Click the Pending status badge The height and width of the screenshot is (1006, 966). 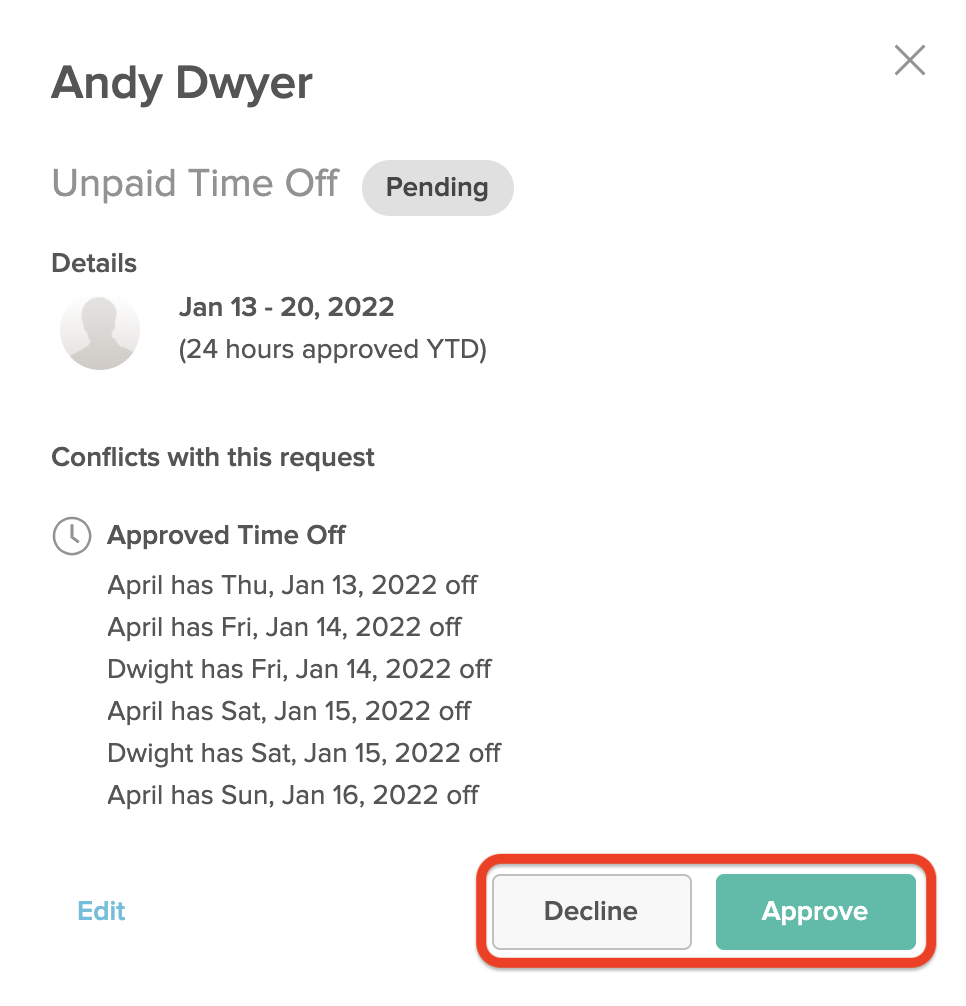[x=437, y=187]
